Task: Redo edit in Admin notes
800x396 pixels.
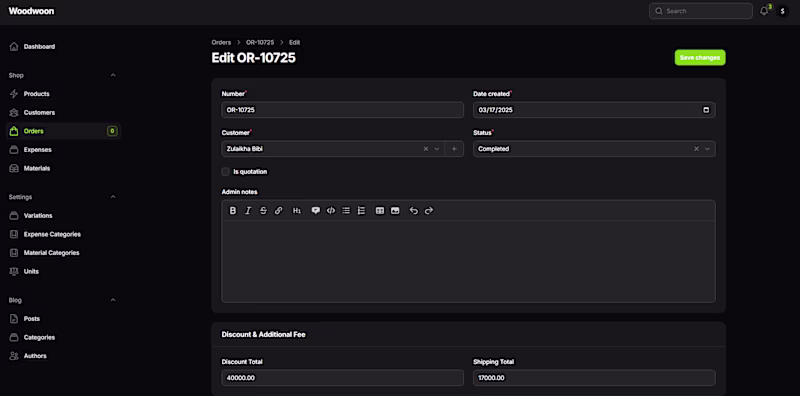Action: point(429,211)
